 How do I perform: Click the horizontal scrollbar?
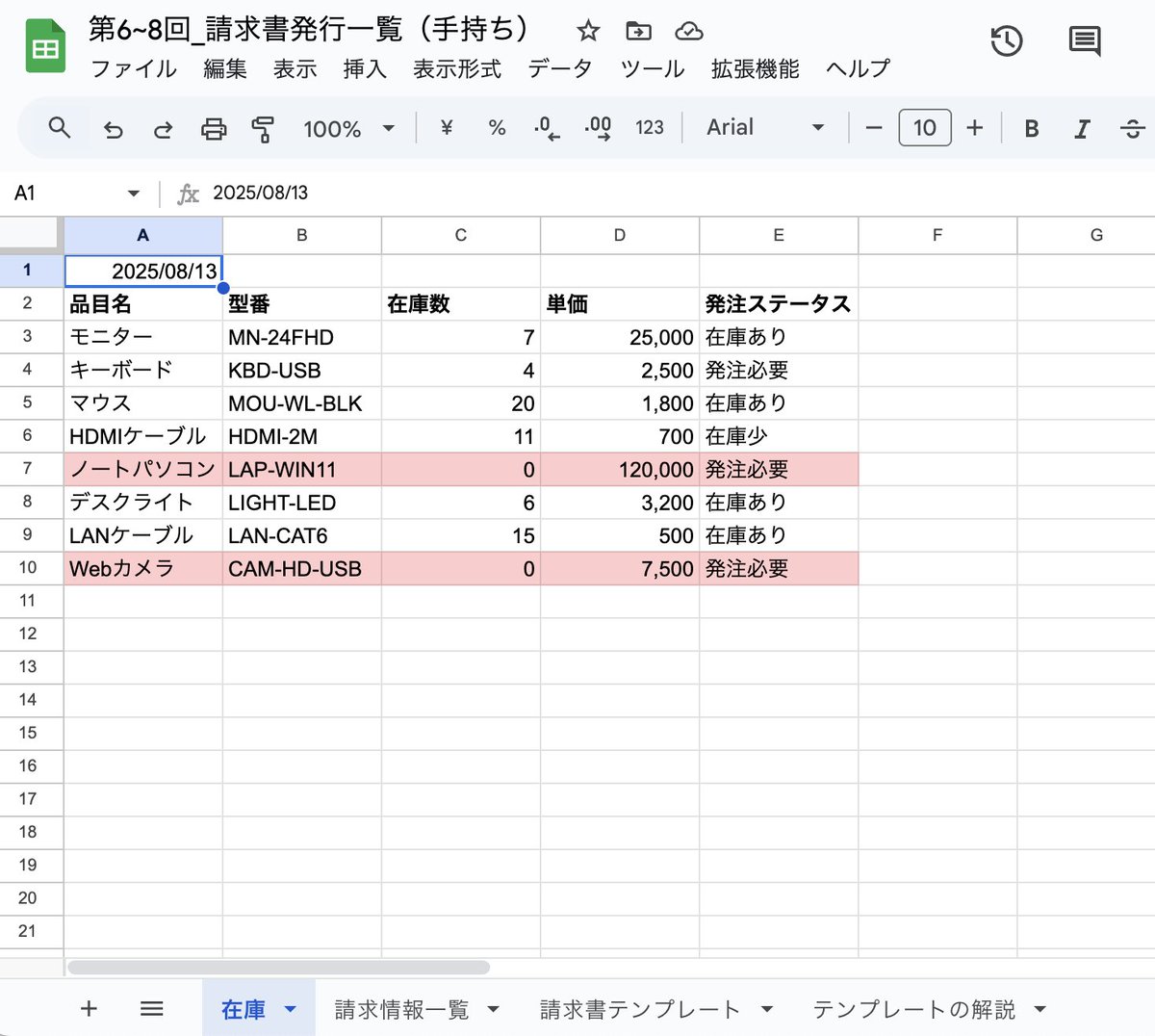(279, 967)
